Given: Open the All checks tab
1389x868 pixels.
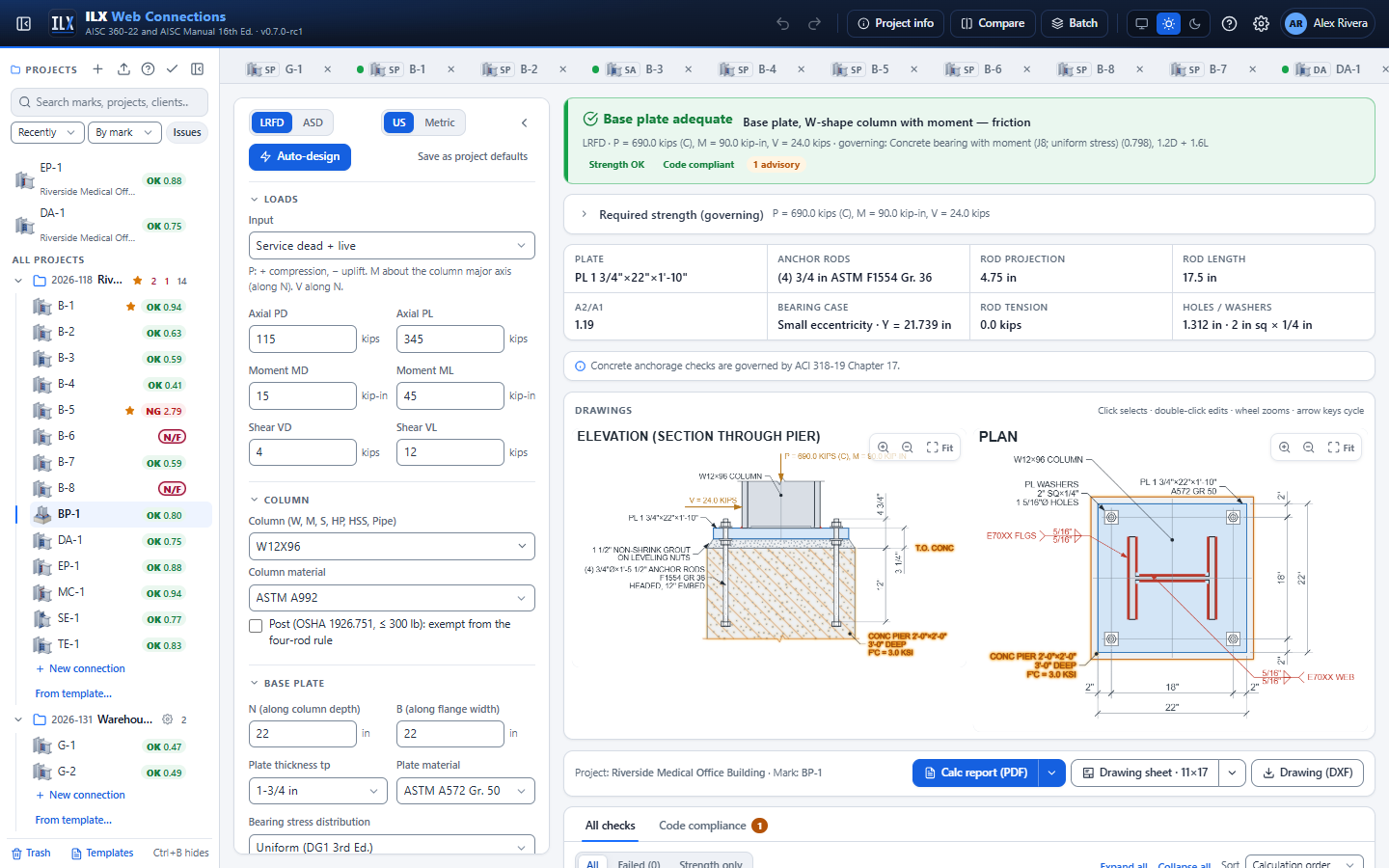Looking at the screenshot, I should pos(610,826).
